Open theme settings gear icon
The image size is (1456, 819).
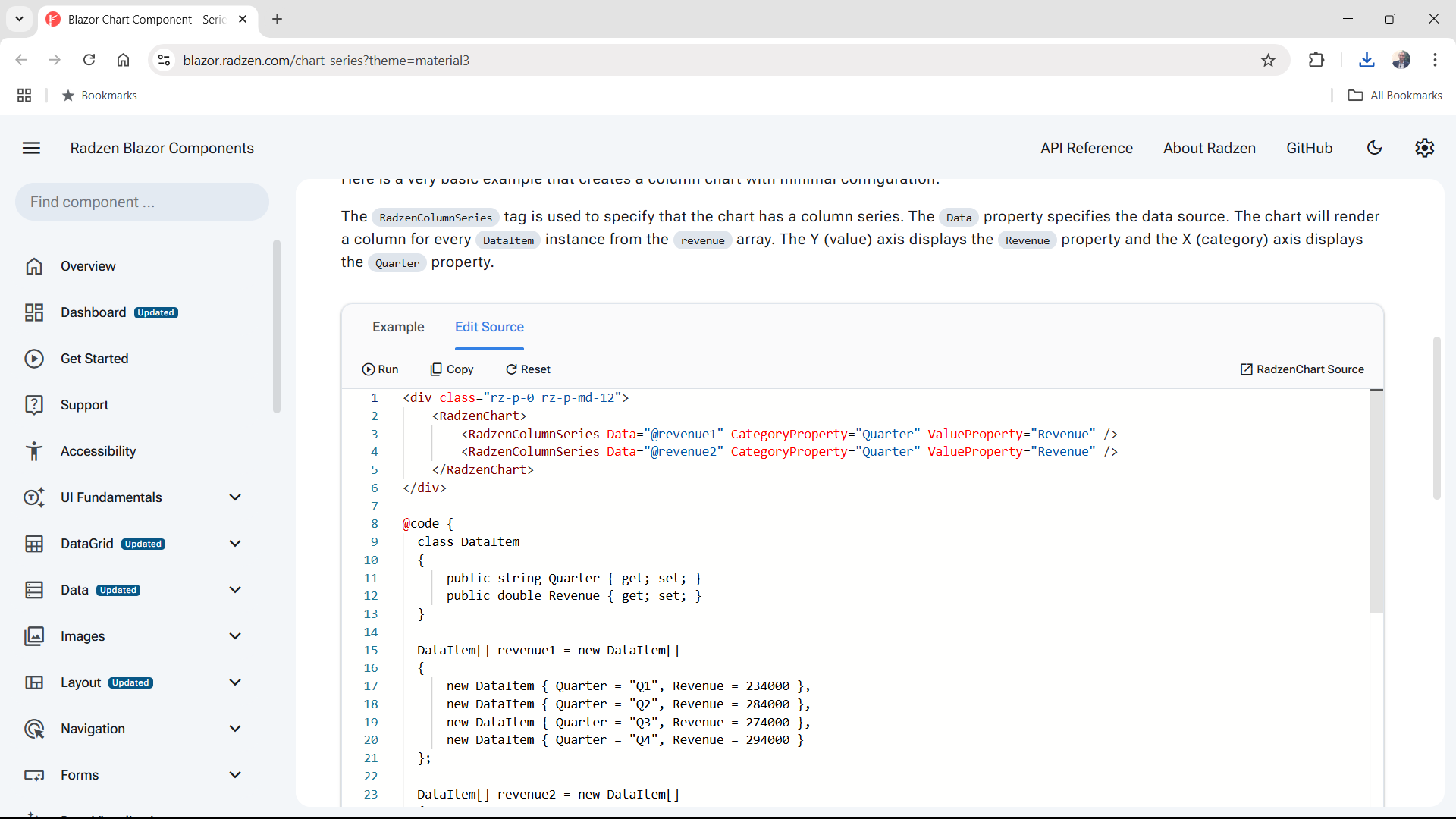tap(1424, 148)
